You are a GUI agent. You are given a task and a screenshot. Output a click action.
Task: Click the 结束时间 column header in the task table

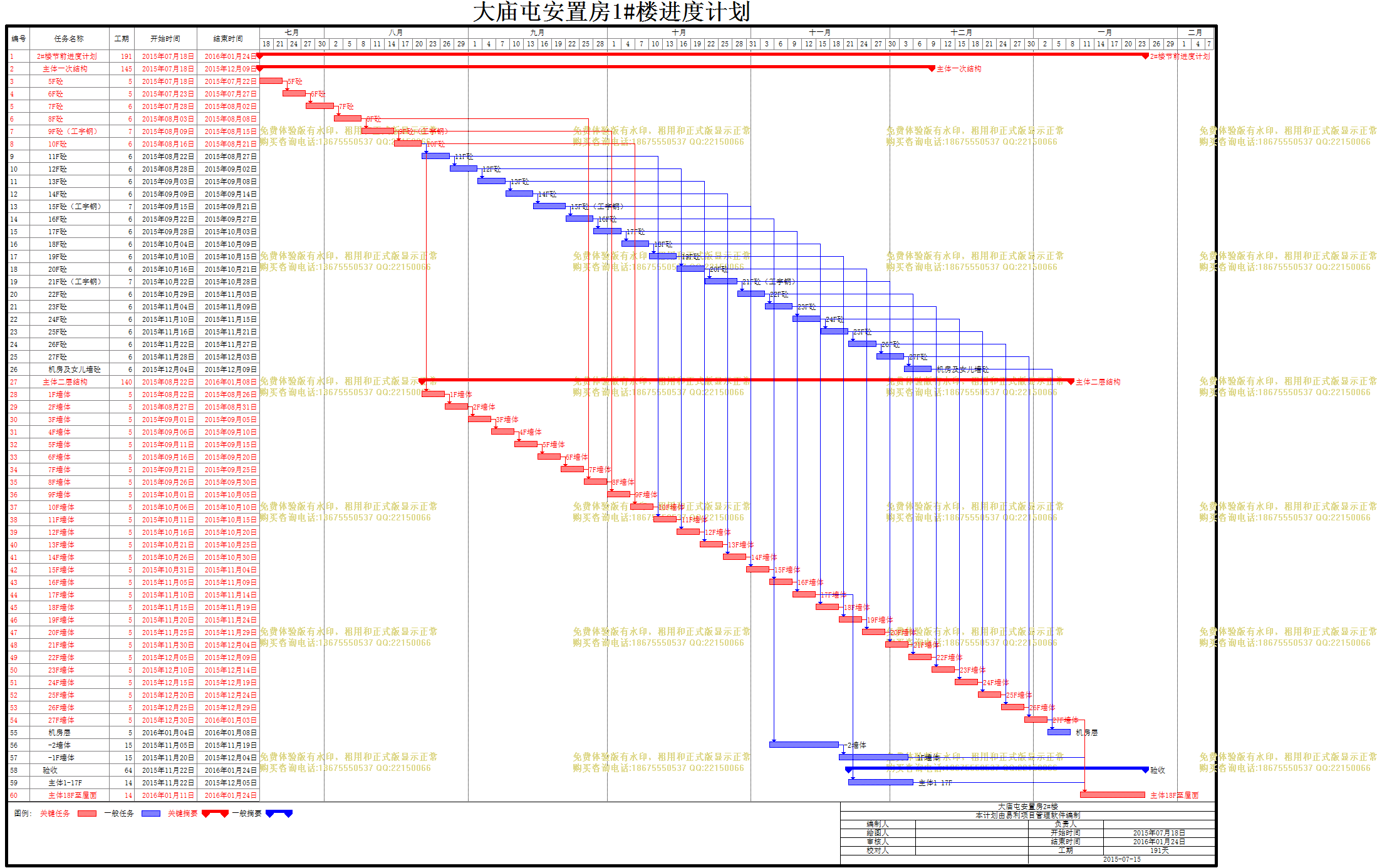(x=228, y=39)
